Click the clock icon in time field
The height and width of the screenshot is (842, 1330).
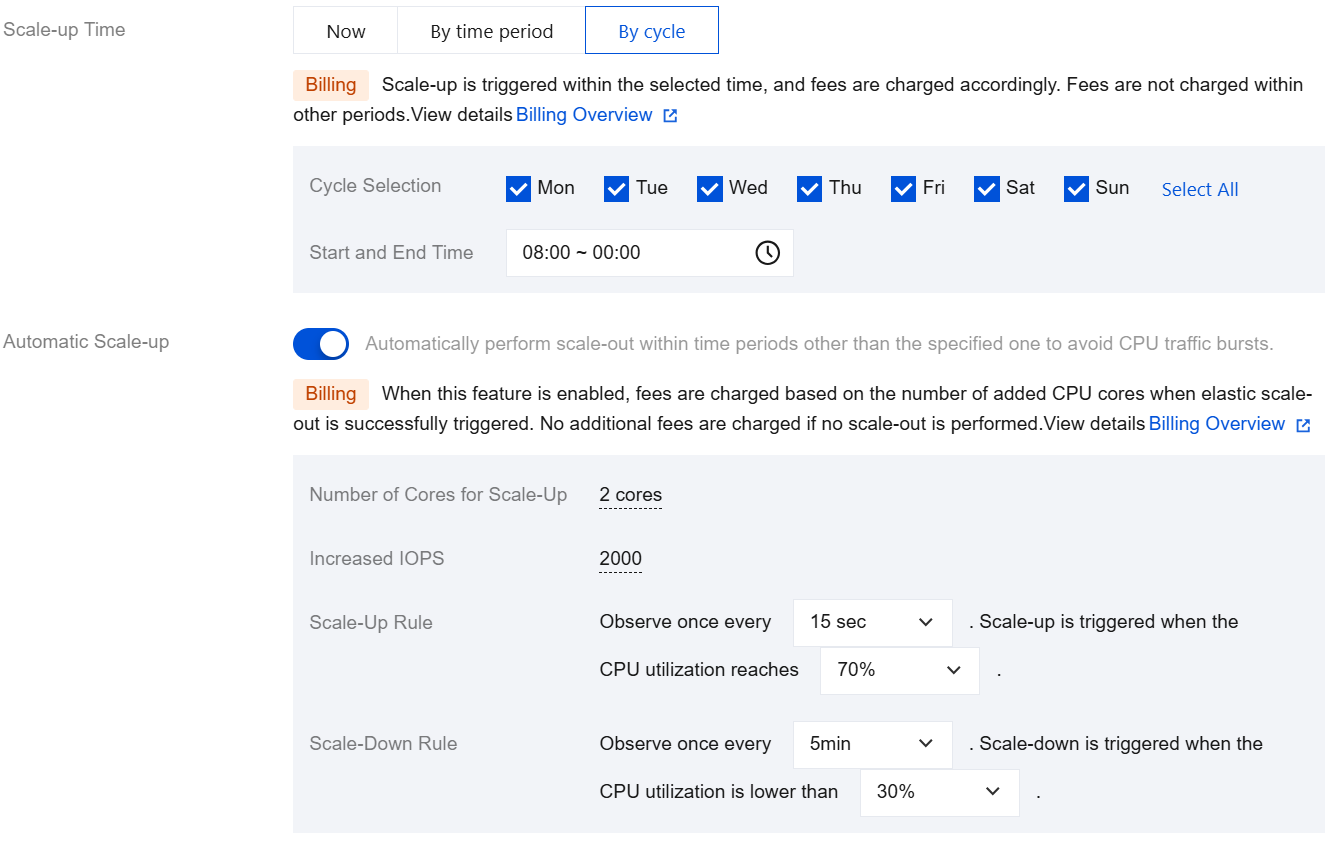point(767,253)
